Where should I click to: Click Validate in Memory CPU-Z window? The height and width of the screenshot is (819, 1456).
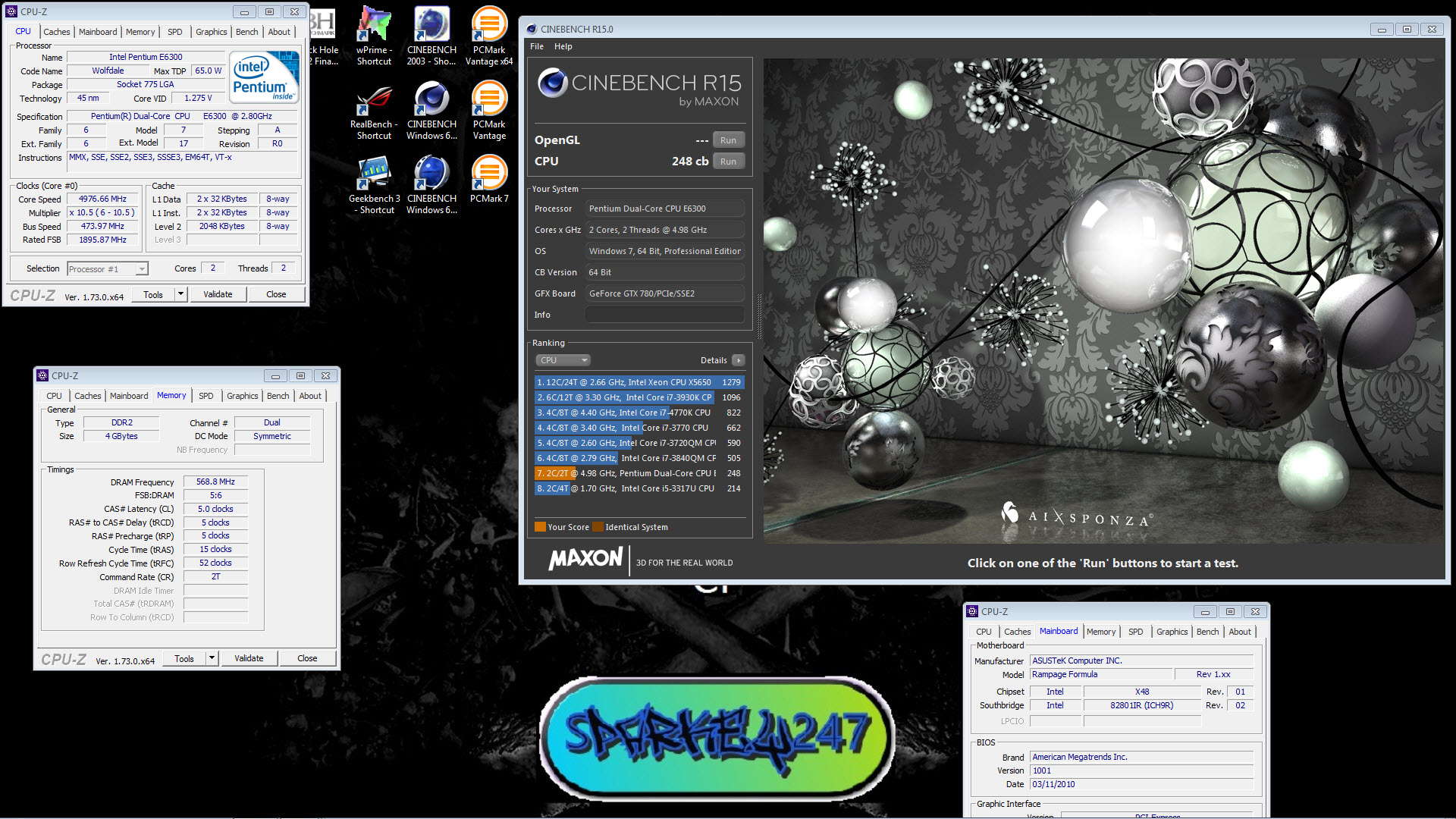click(249, 658)
